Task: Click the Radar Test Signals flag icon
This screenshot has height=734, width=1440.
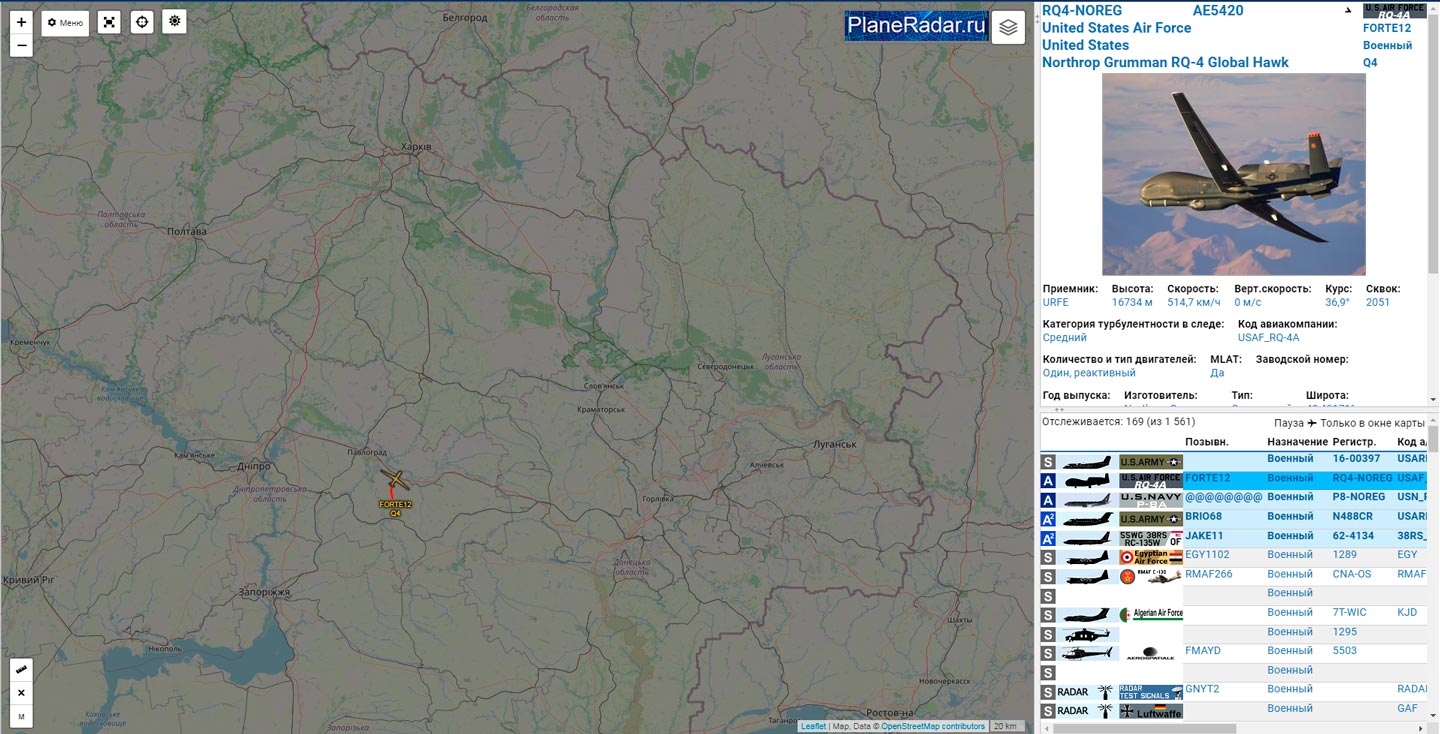Action: (1151, 691)
